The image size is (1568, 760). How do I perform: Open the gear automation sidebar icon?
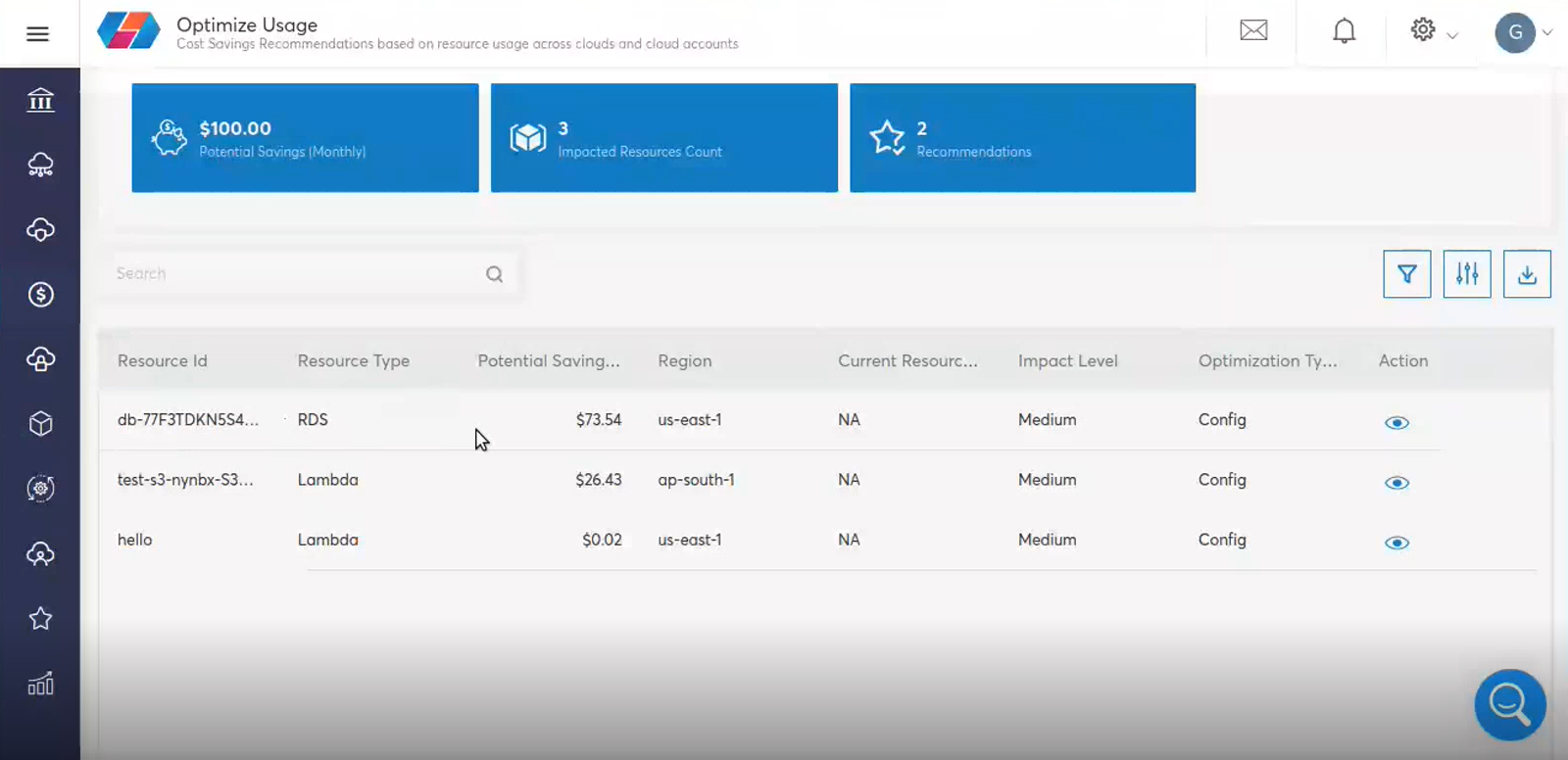coord(40,488)
